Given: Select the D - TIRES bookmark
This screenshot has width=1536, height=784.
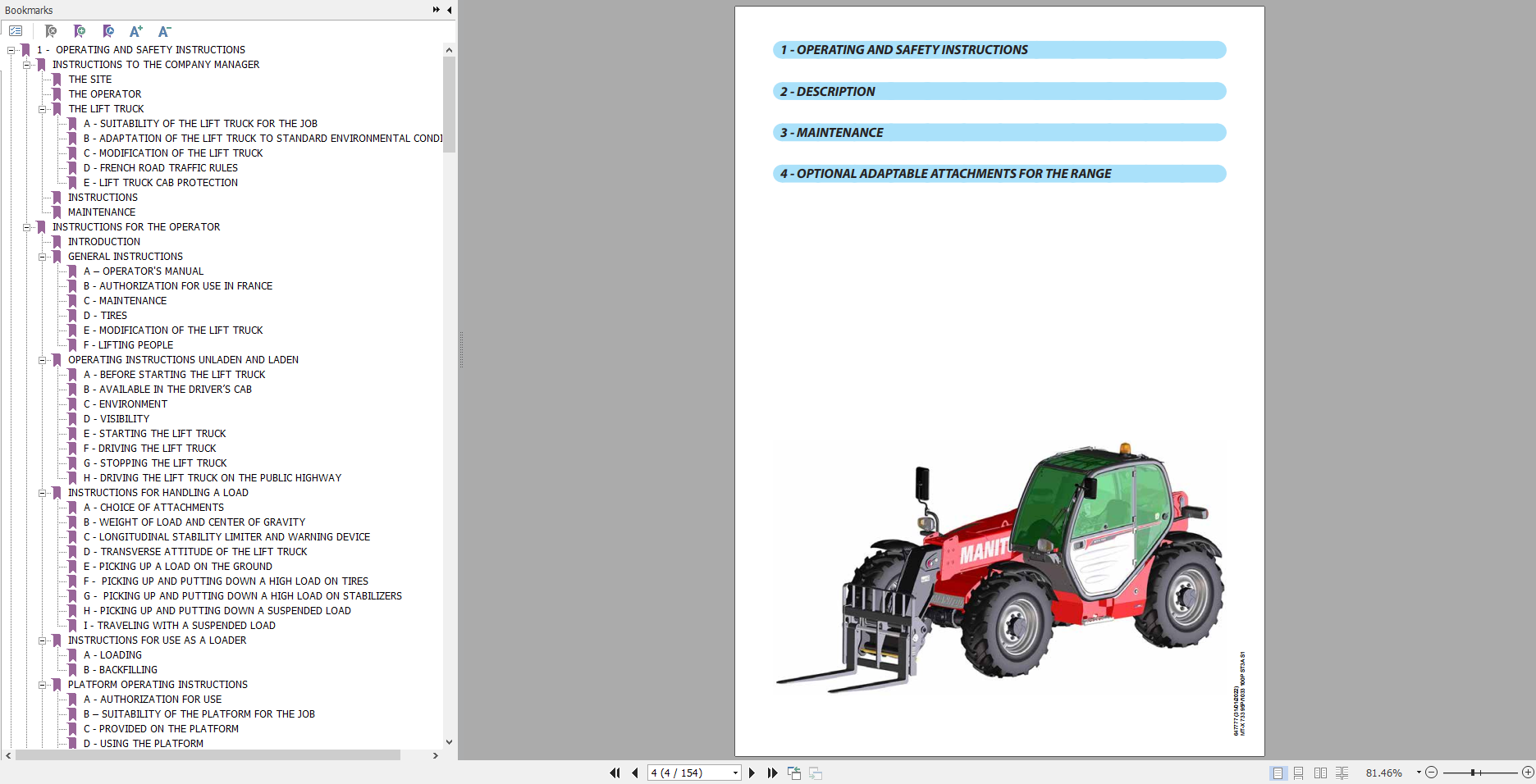Looking at the screenshot, I should 104,316.
